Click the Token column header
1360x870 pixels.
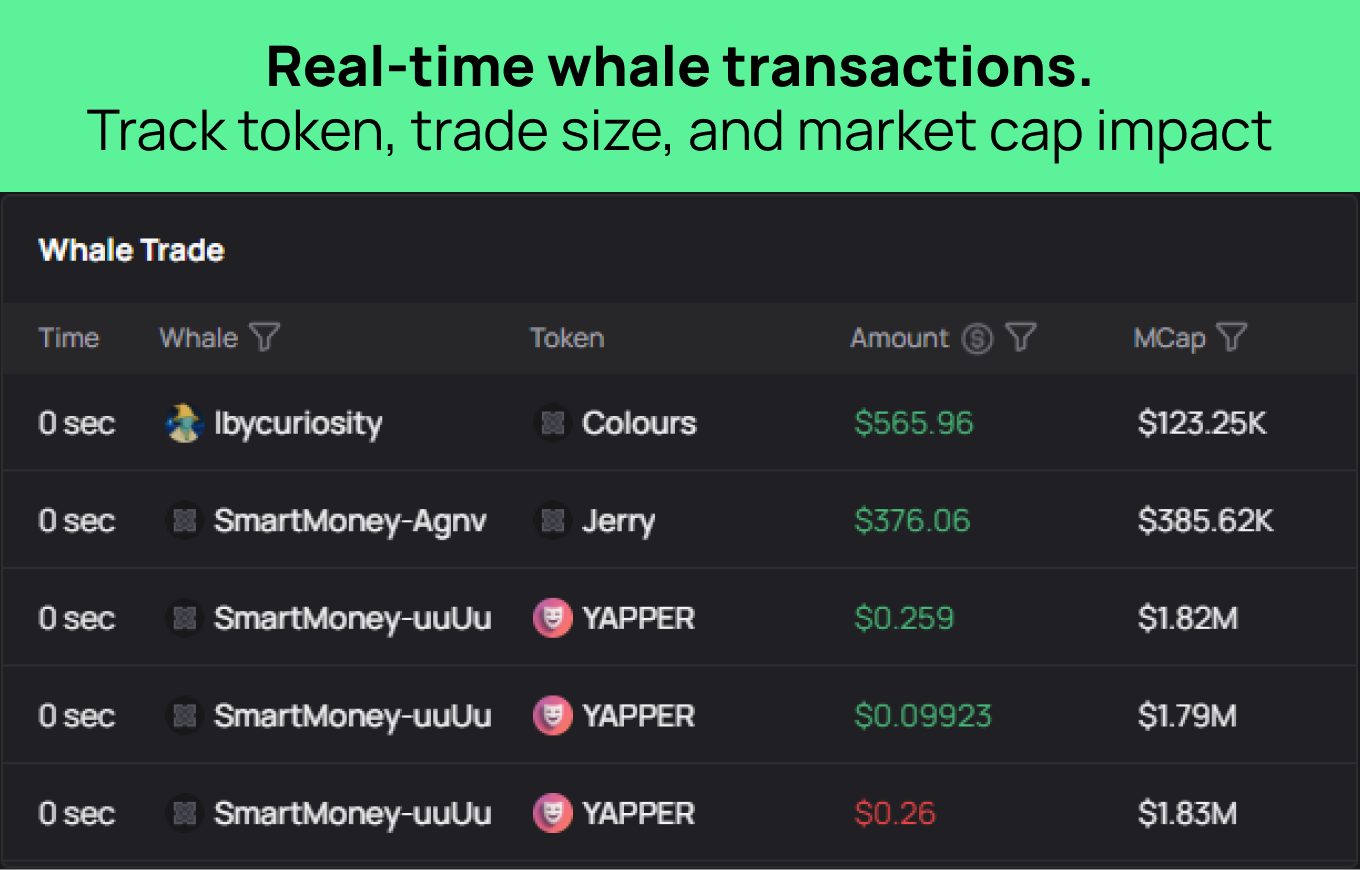[x=567, y=338]
